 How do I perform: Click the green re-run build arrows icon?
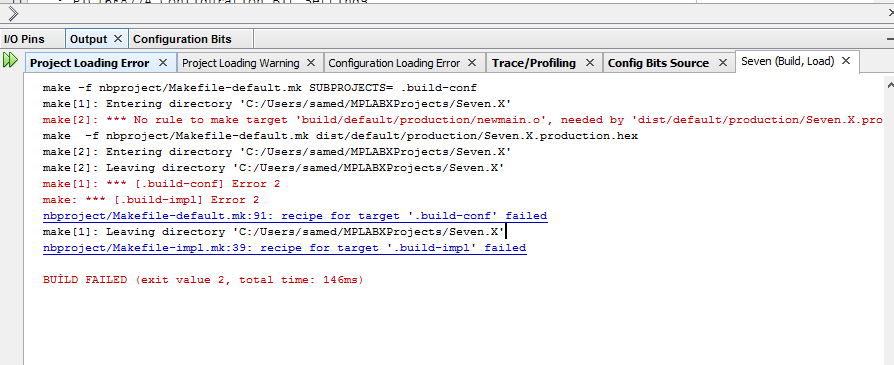(x=10, y=60)
